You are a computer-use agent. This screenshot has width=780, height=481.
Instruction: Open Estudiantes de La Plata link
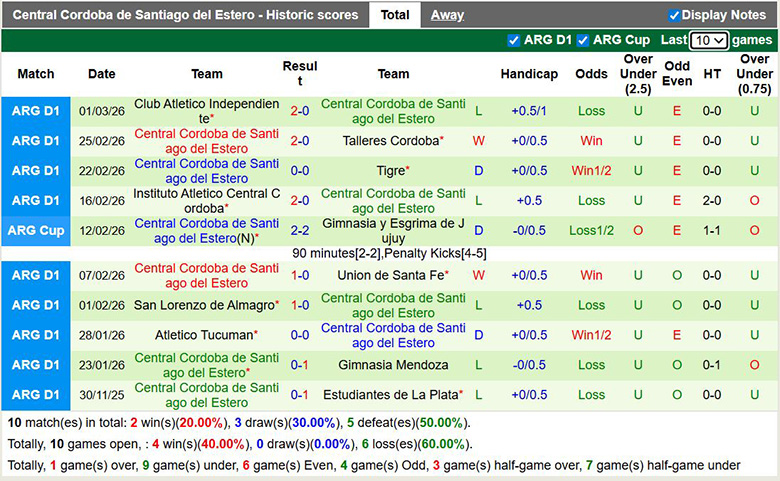tap(393, 395)
